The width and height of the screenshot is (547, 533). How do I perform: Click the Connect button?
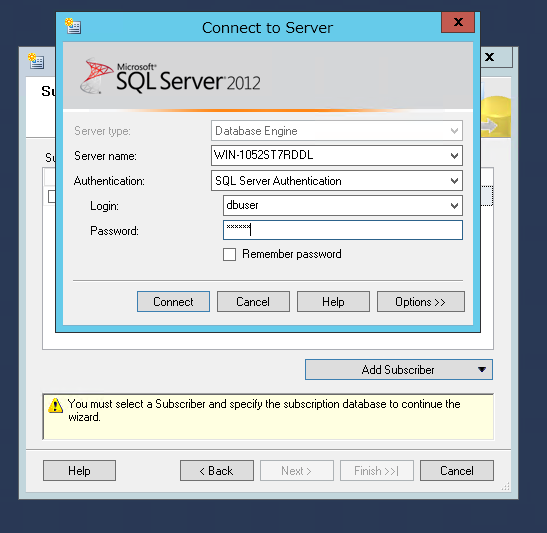click(173, 301)
